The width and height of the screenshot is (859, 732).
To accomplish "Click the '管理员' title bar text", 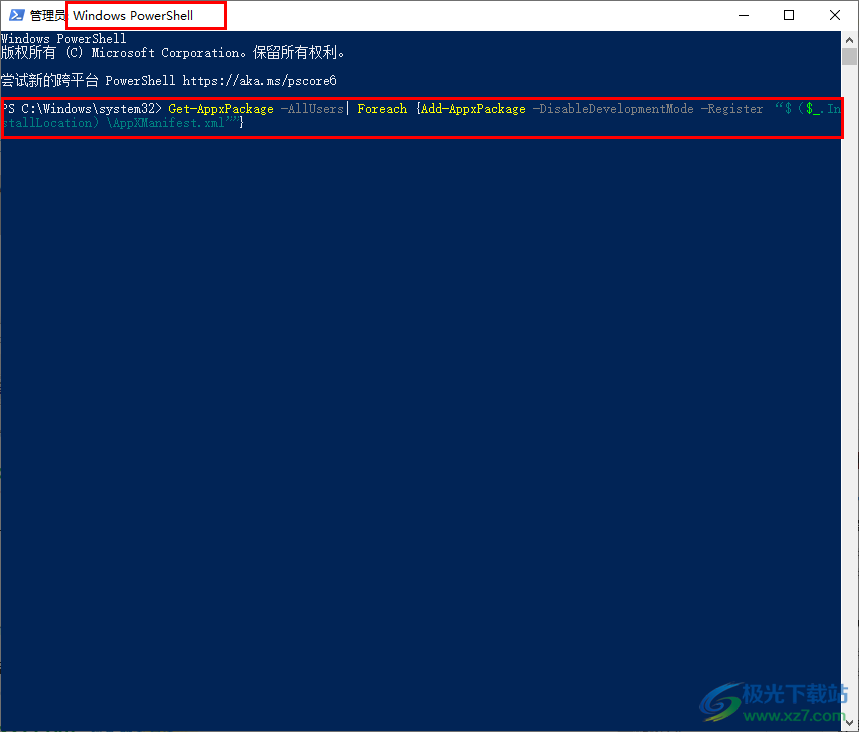I will [x=47, y=15].
